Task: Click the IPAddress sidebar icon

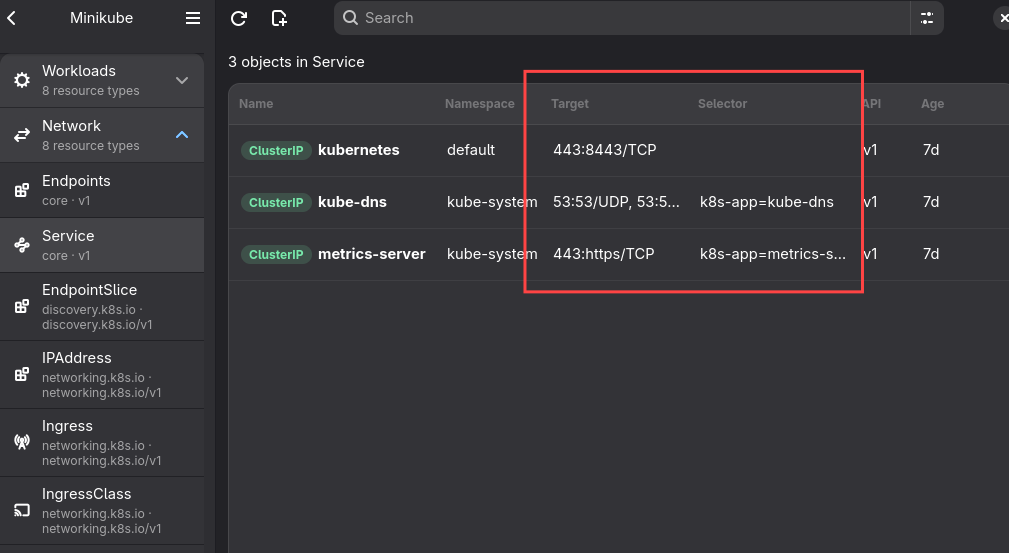Action: (x=22, y=375)
